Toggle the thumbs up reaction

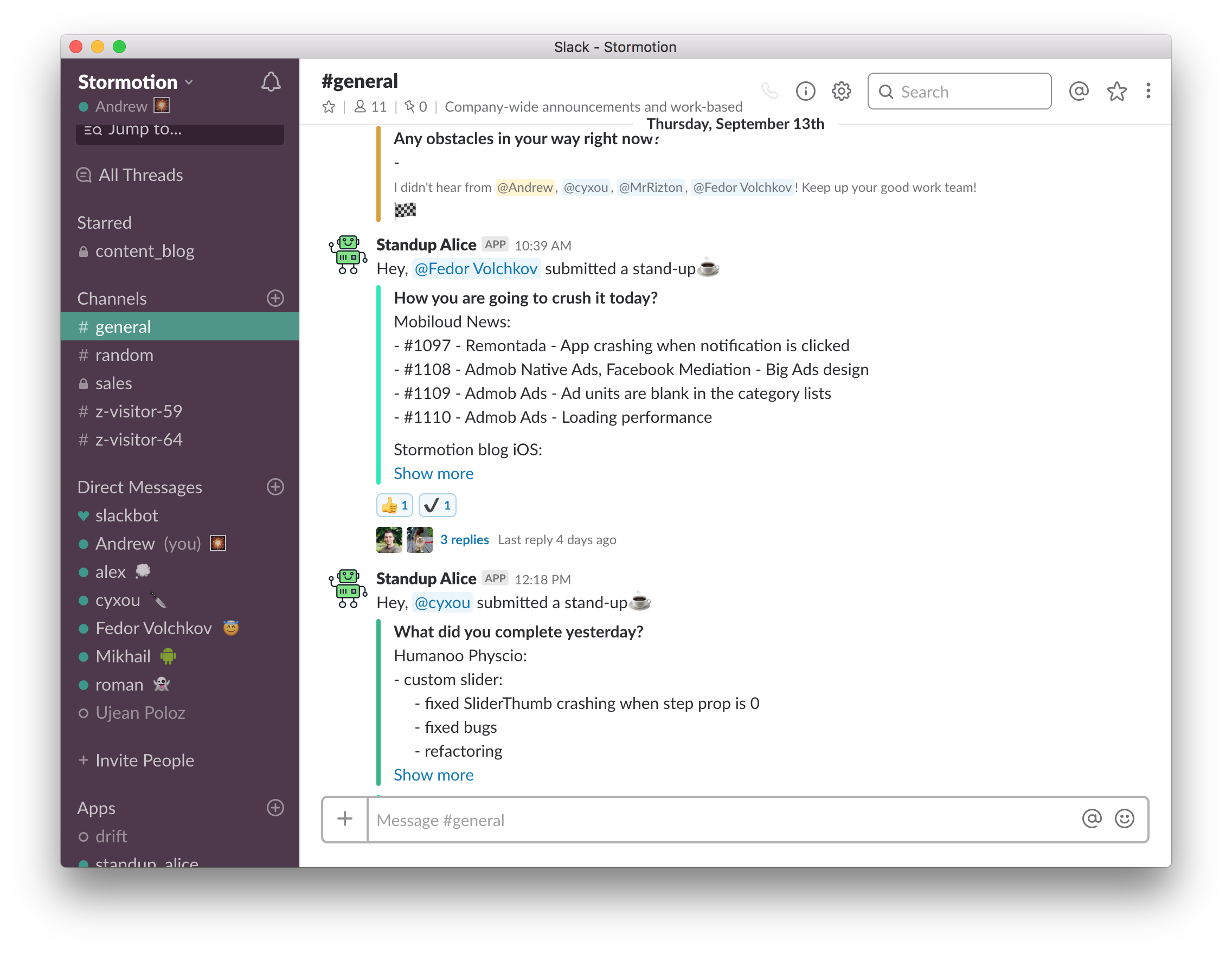[x=394, y=505]
